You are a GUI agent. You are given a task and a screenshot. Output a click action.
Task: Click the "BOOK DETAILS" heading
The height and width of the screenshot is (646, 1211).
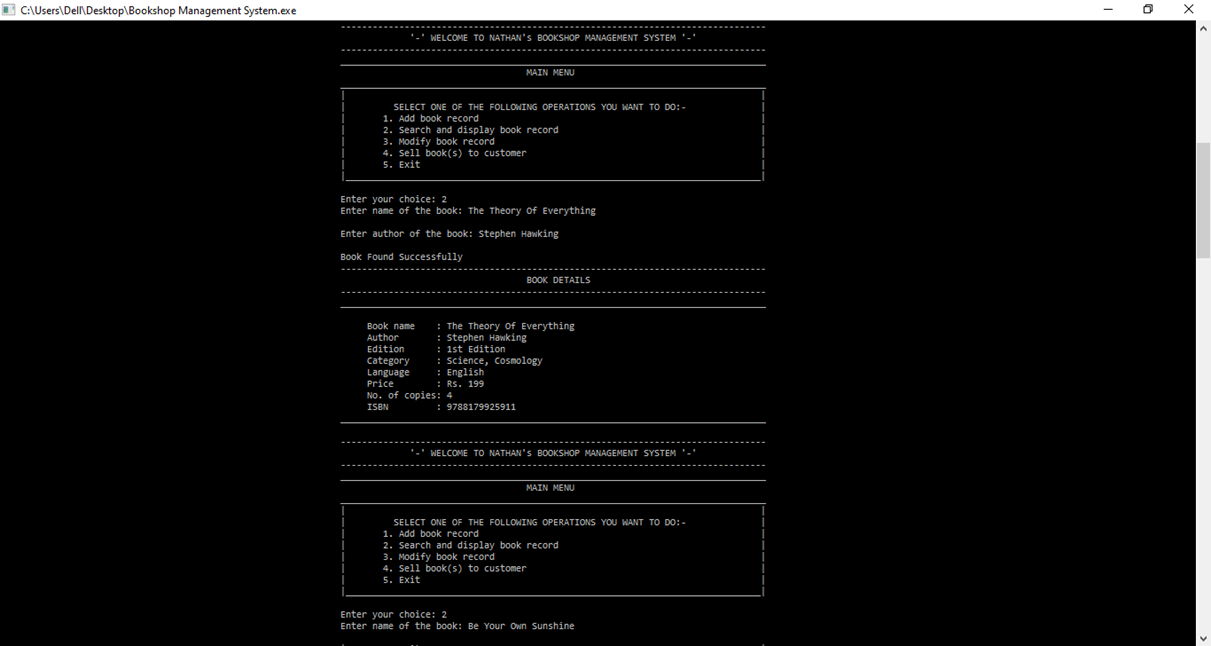pyautogui.click(x=558, y=279)
